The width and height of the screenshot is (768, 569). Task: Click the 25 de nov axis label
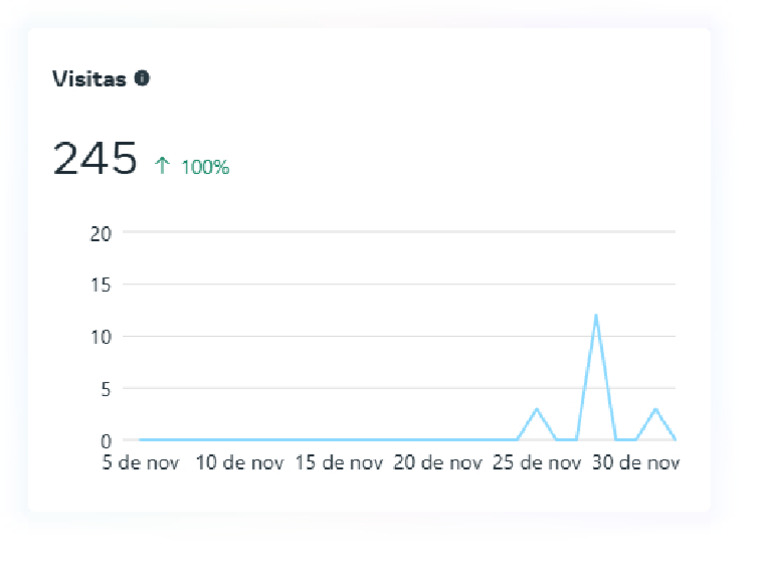pyautogui.click(x=537, y=463)
